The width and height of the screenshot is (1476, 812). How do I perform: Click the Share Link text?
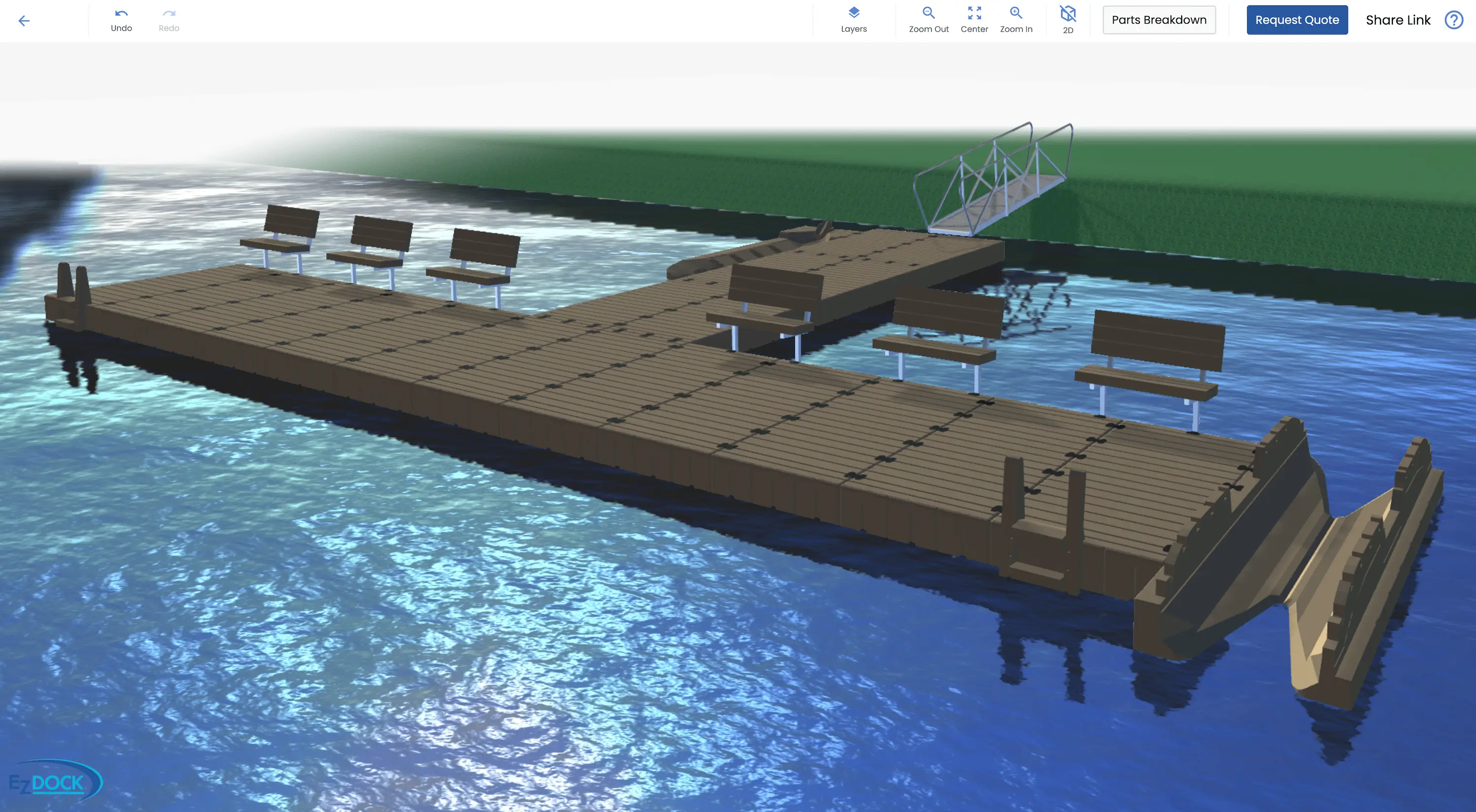click(1398, 20)
